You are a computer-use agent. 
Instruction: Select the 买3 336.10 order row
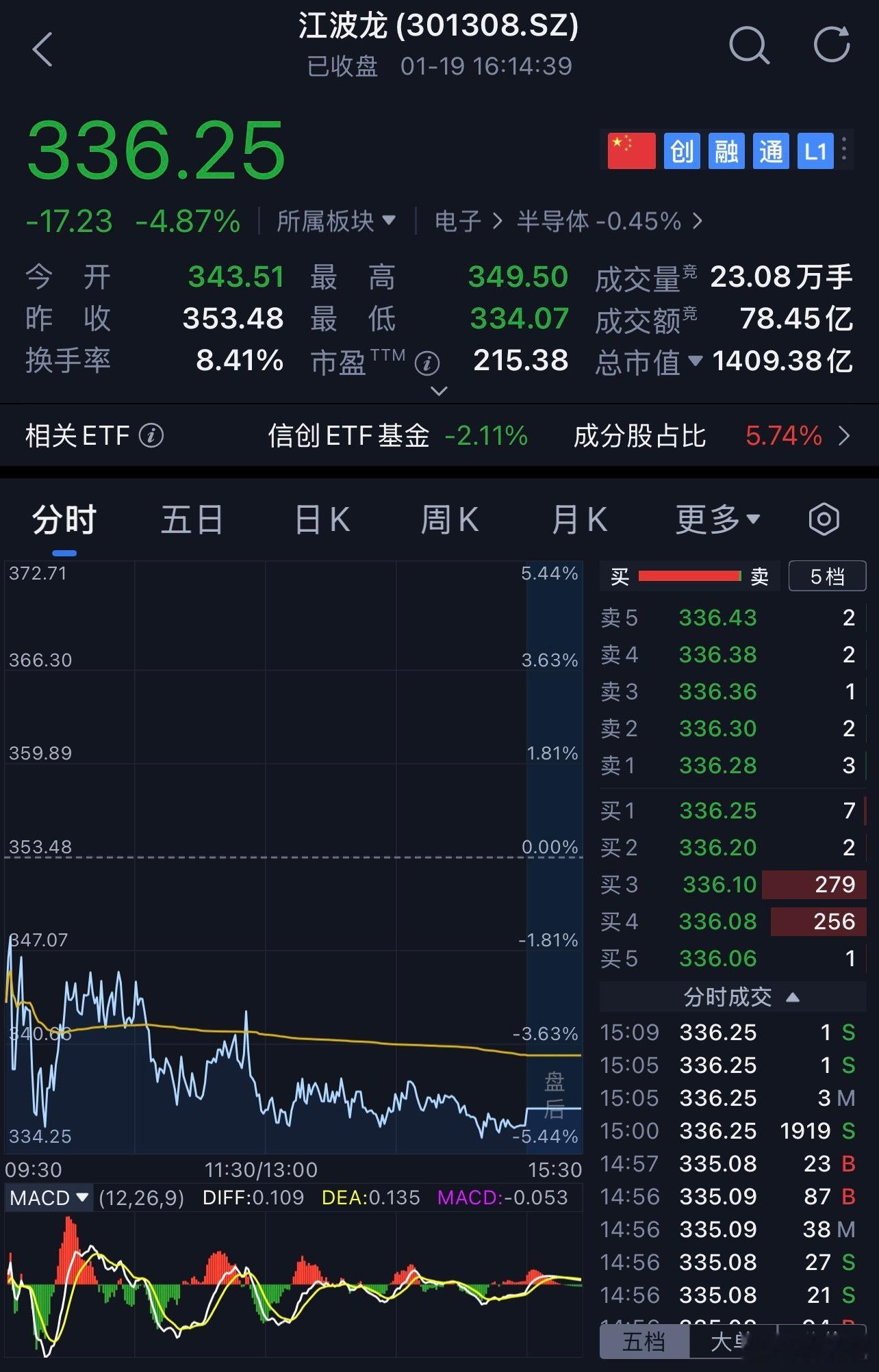pos(732,884)
